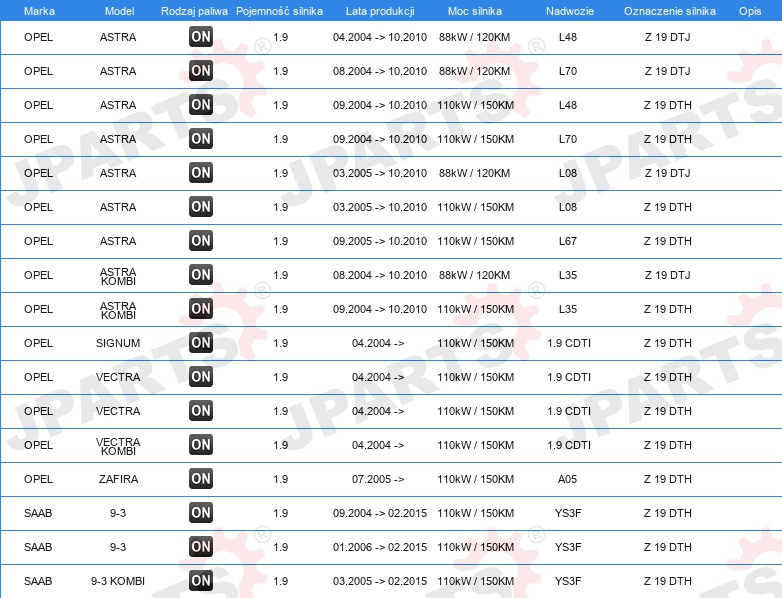This screenshot has width=782, height=598.
Task: Click the Lata produkcji column header
Action: click(x=380, y=11)
